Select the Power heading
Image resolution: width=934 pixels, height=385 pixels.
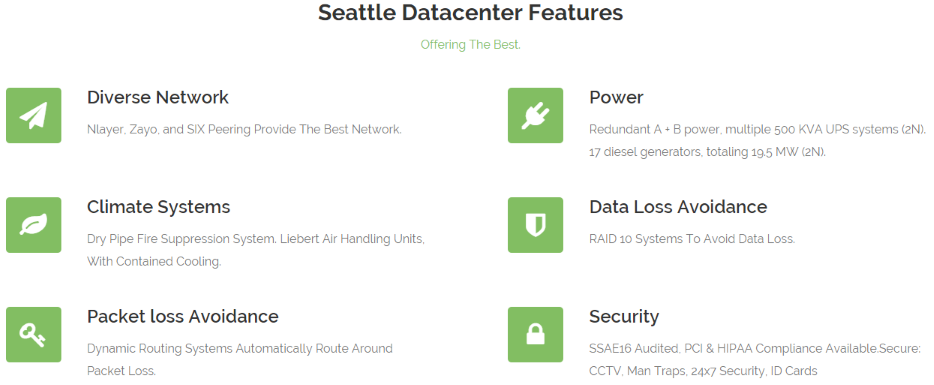(616, 97)
